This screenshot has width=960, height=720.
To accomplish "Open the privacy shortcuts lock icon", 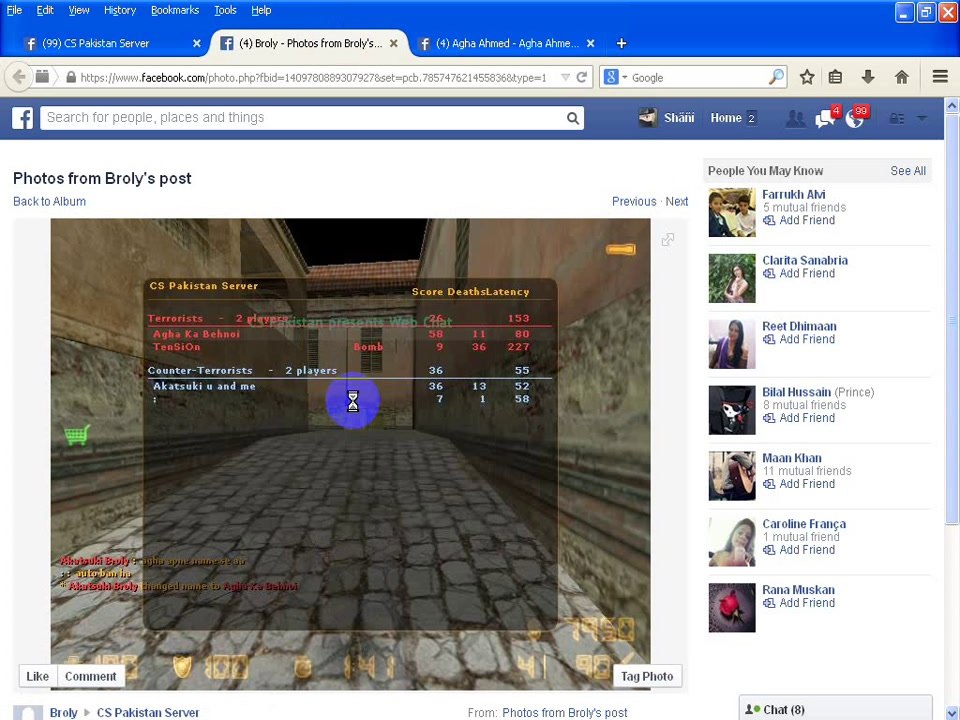I will pos(896,118).
